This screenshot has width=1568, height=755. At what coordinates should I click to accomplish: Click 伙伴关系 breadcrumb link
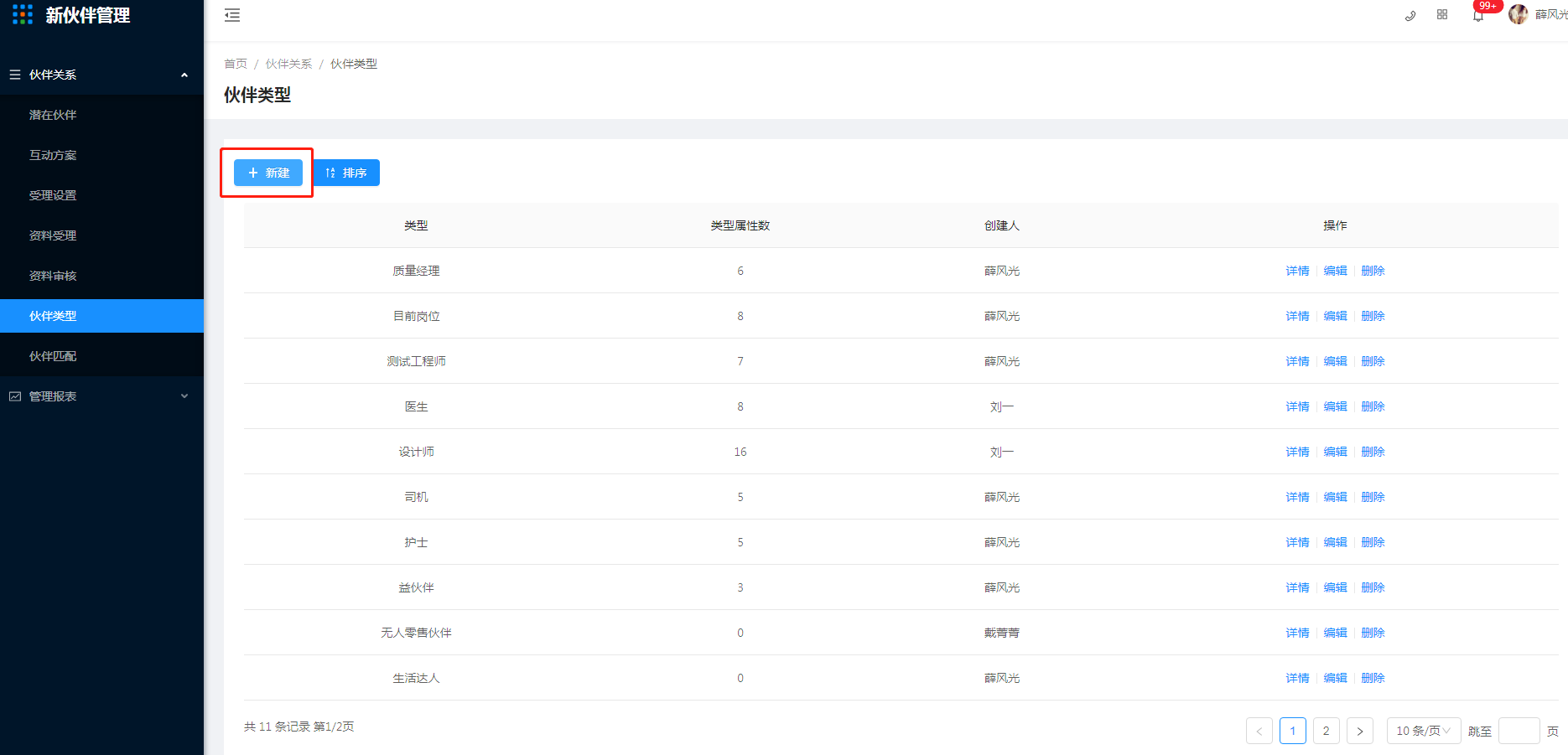[288, 64]
